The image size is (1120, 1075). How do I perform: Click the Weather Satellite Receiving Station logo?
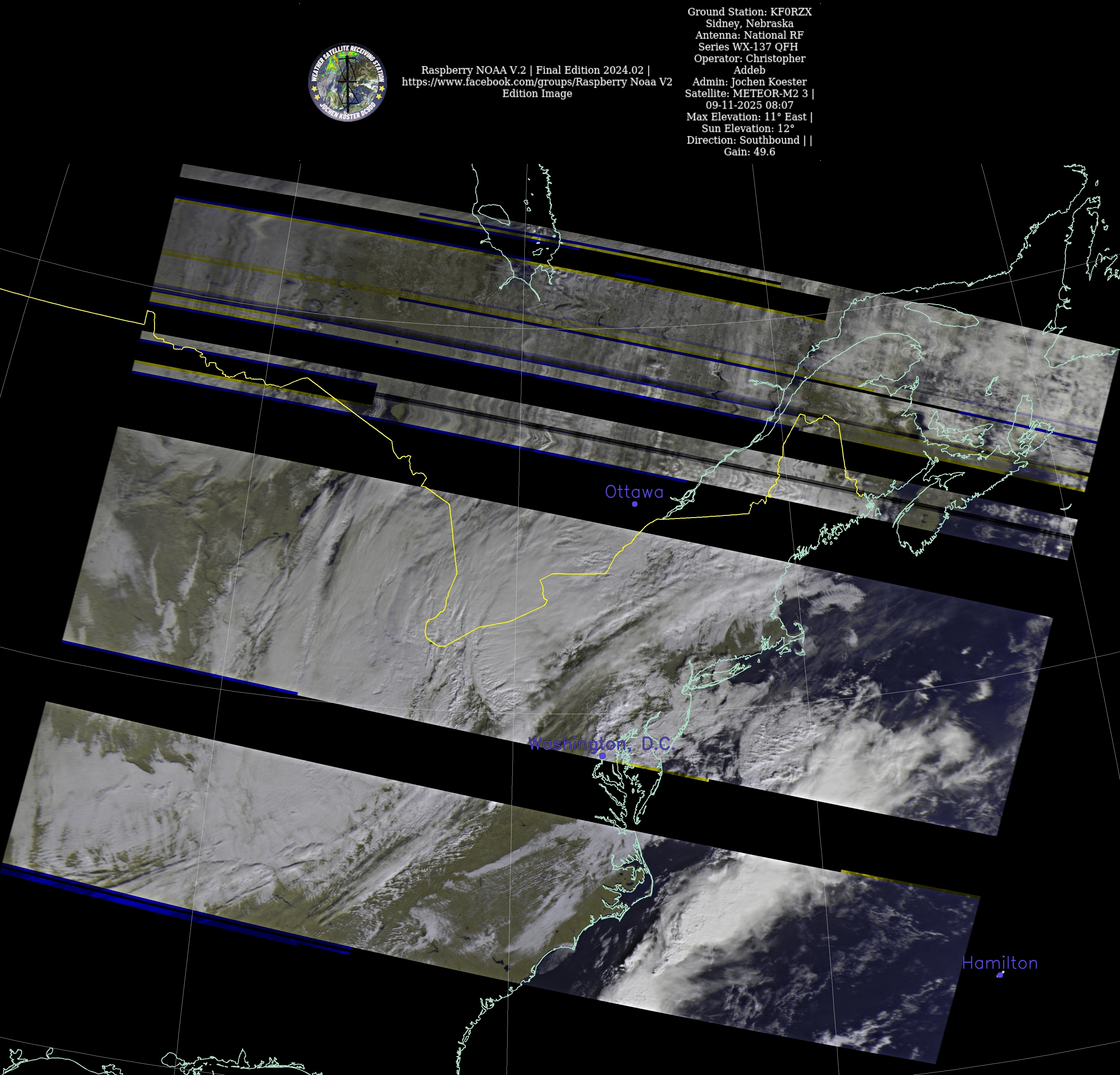pos(347,82)
